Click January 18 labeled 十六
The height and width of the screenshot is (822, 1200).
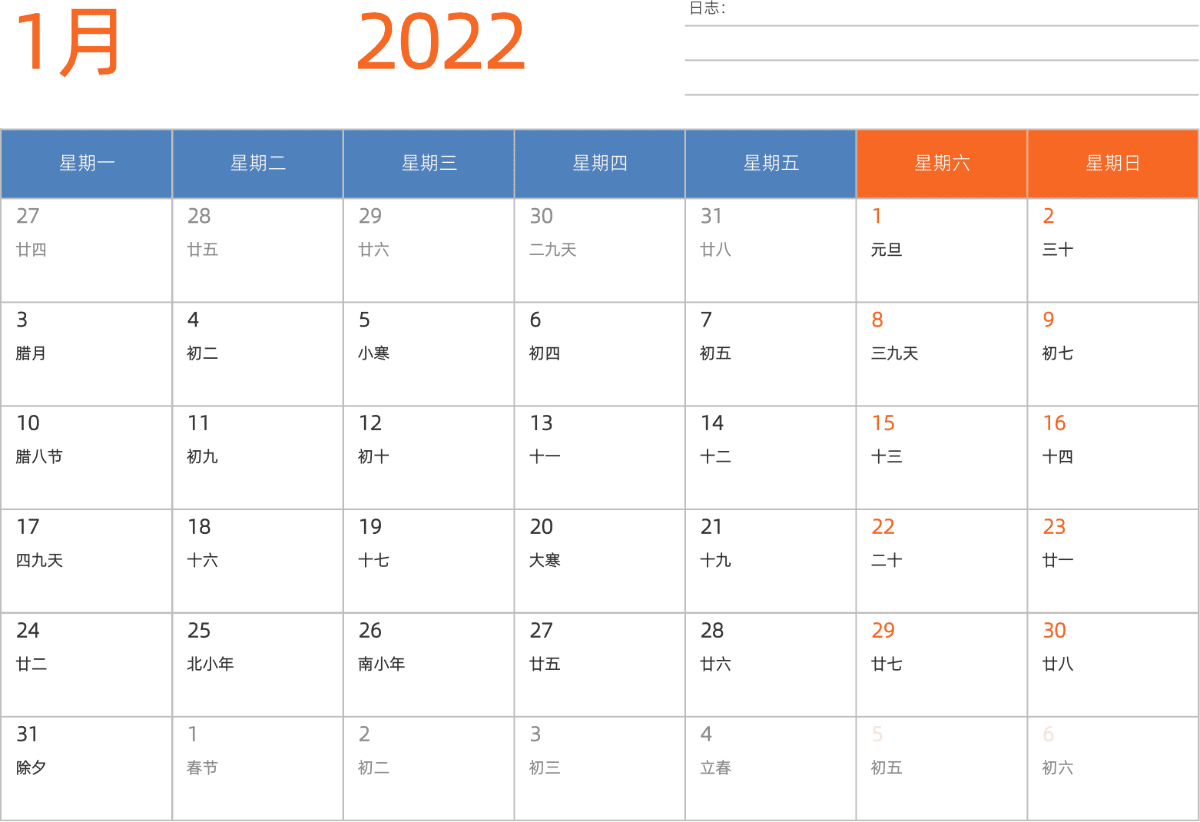click(258, 561)
